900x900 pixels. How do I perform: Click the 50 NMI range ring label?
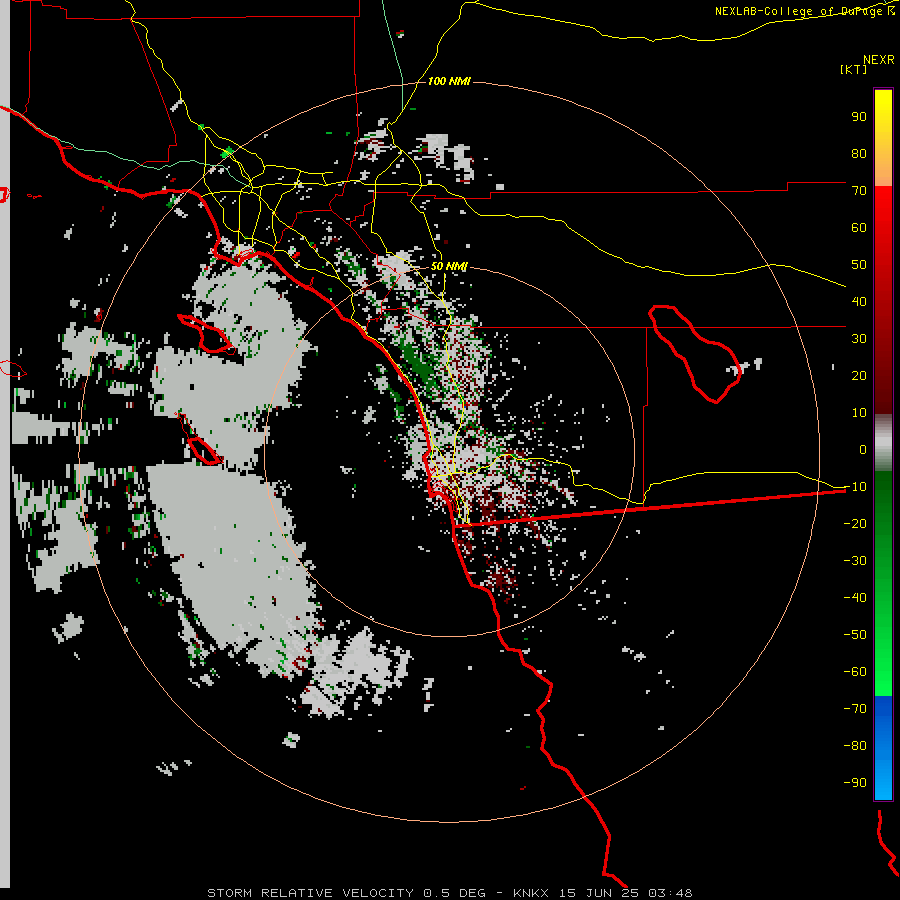(449, 266)
